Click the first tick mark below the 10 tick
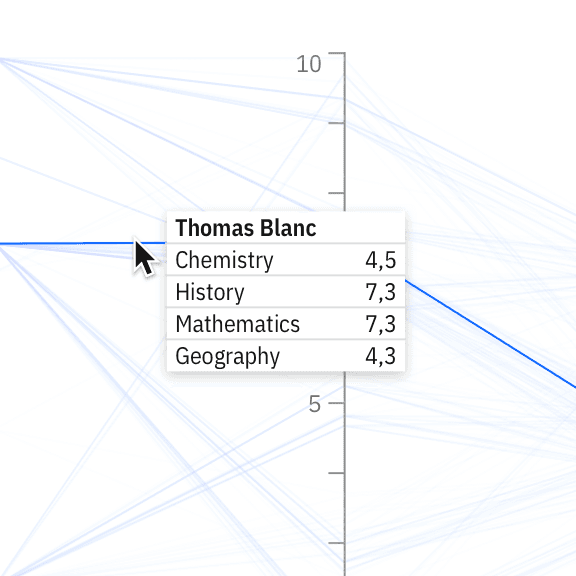This screenshot has height=576, width=576. click(x=336, y=123)
